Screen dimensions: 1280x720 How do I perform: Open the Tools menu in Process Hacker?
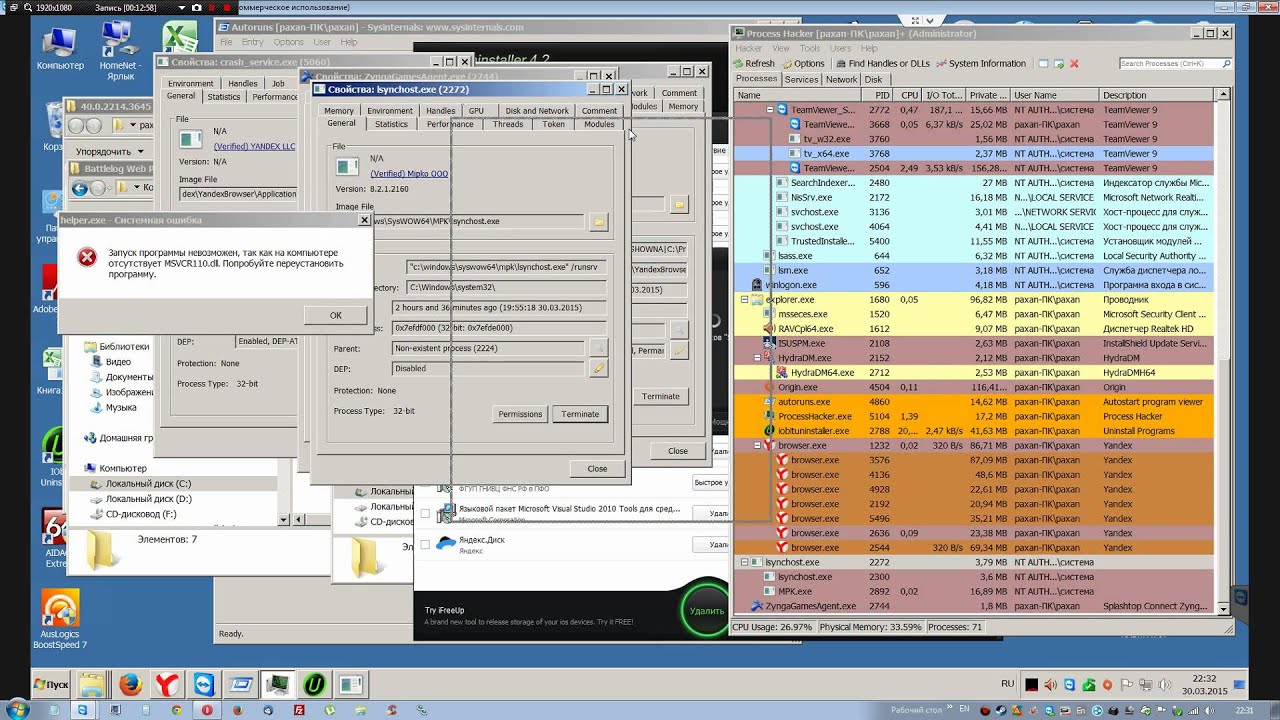pos(810,48)
